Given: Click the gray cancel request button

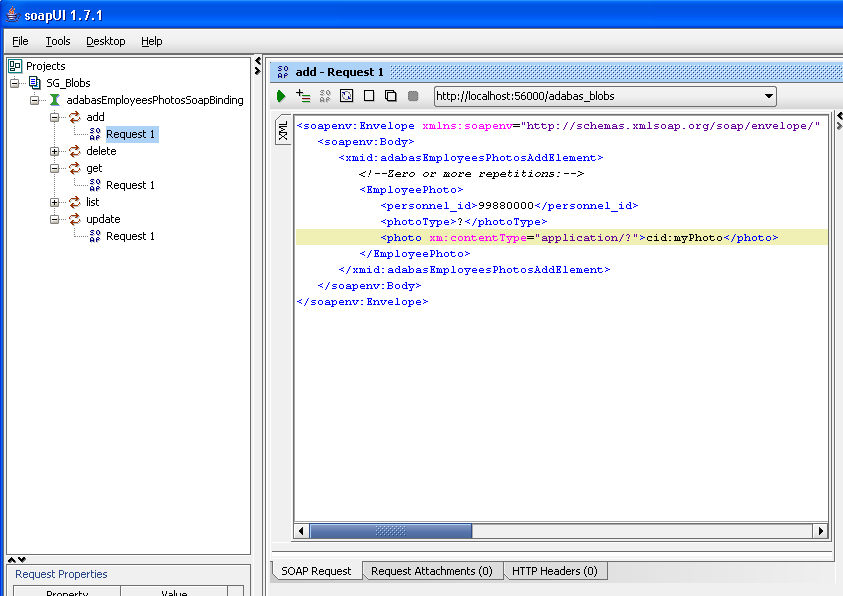Looking at the screenshot, I should 413,96.
